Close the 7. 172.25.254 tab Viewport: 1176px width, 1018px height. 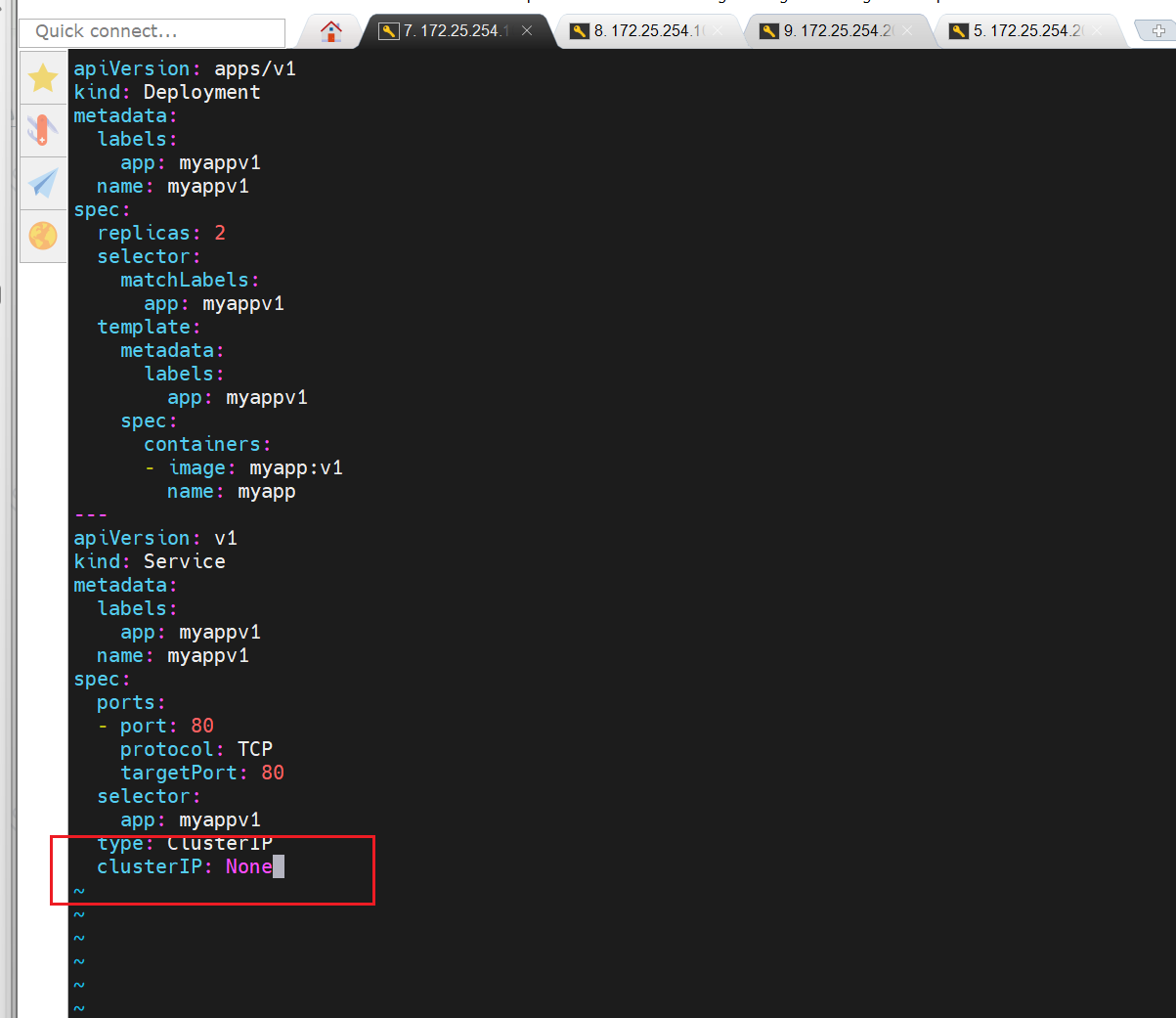pos(527,30)
